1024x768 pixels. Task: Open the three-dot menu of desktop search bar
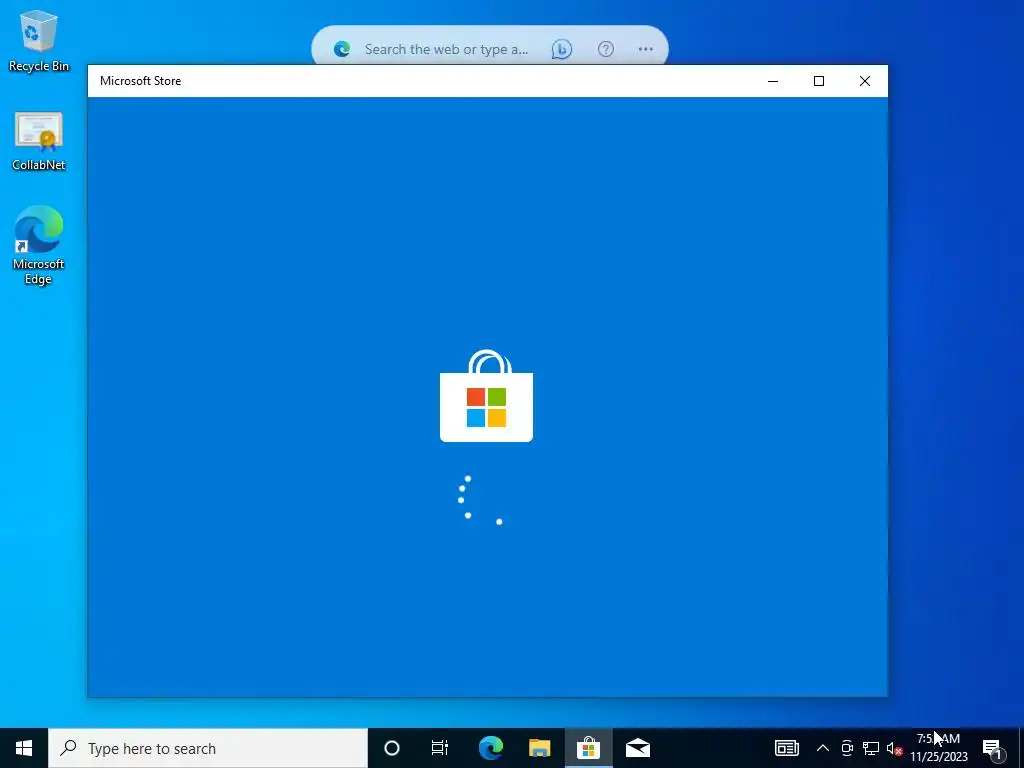[645, 49]
